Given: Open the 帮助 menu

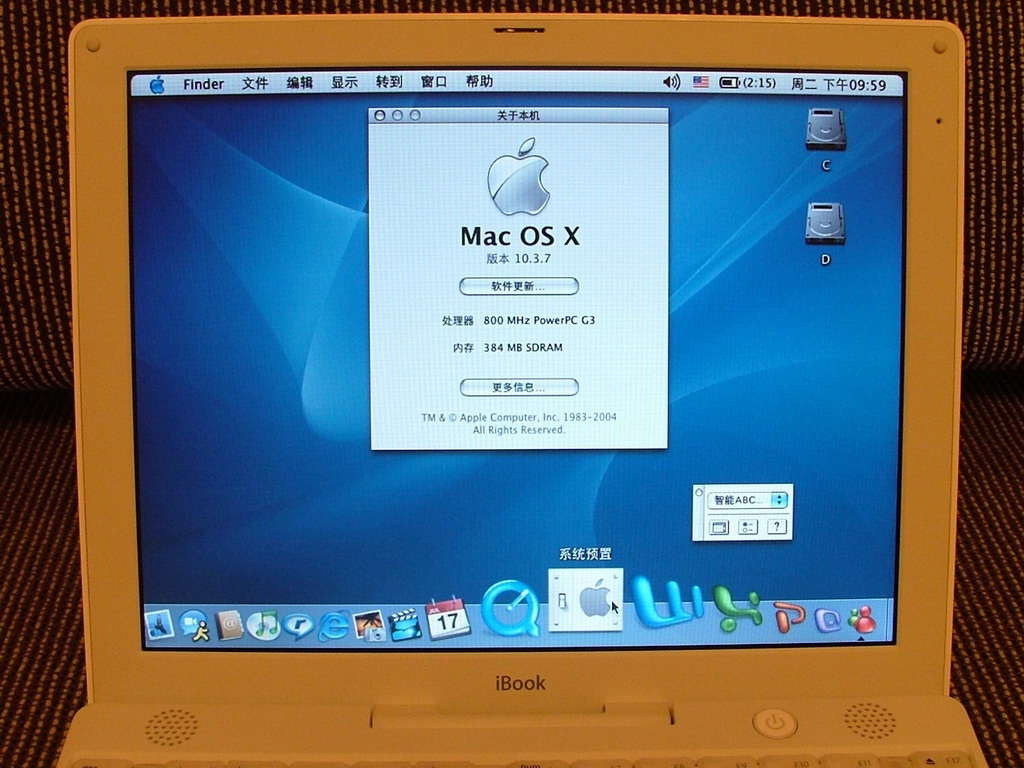Looking at the screenshot, I should coord(479,81).
